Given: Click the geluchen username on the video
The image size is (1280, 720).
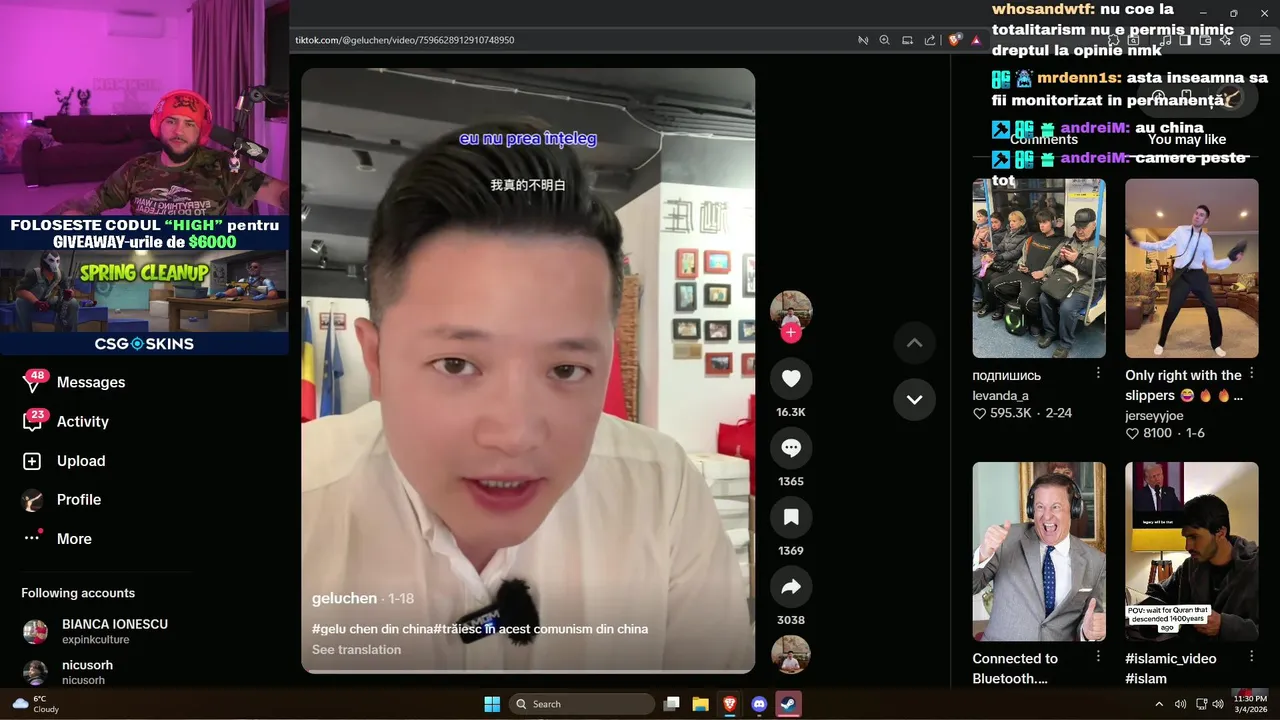Looking at the screenshot, I should point(344,598).
